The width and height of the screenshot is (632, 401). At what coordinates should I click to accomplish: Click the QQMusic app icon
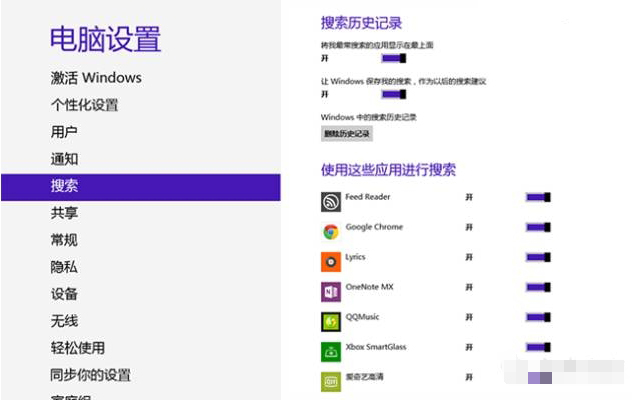tap(331, 322)
